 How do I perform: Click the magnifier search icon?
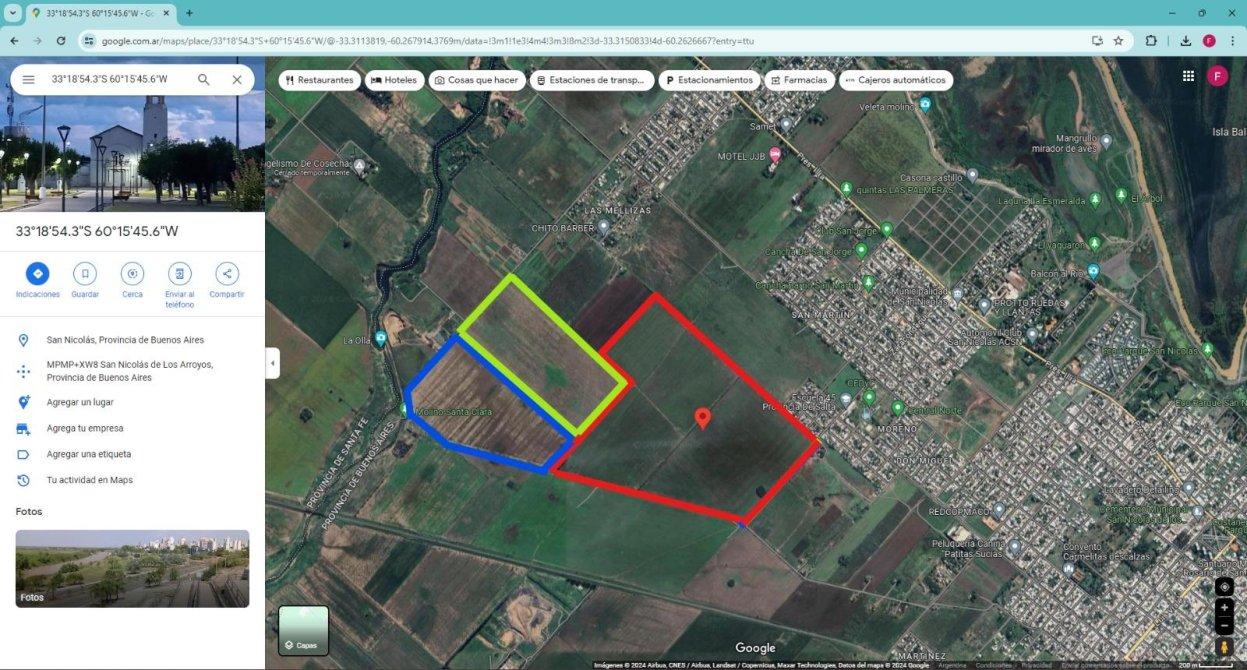coord(204,80)
